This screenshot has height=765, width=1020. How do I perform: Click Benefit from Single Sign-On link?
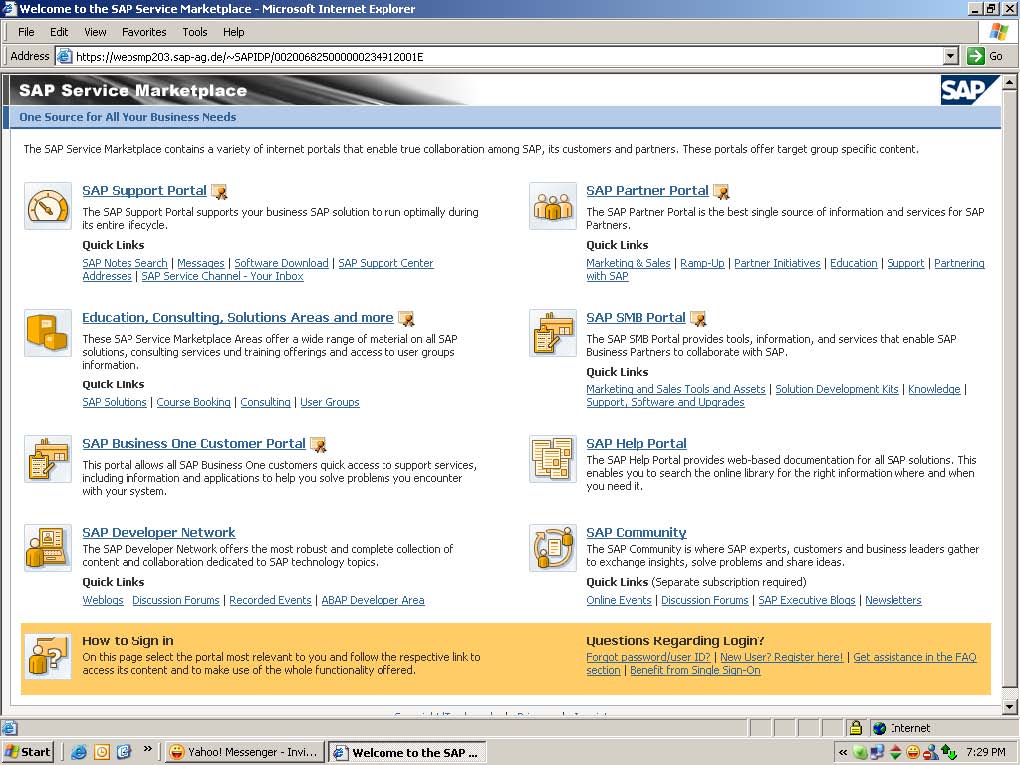click(x=695, y=670)
